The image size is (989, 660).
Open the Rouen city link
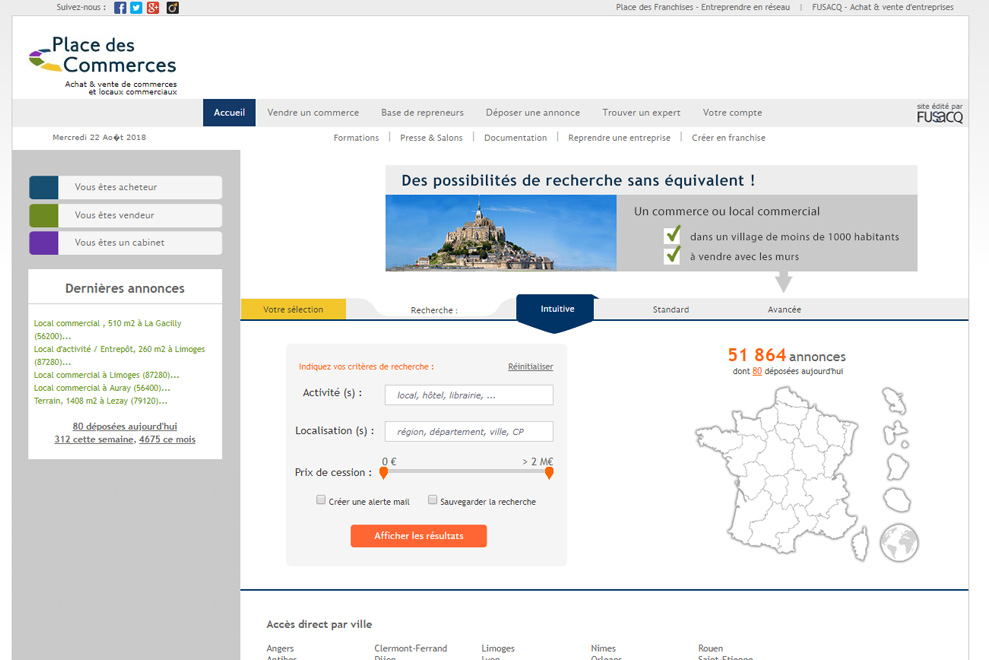(710, 648)
